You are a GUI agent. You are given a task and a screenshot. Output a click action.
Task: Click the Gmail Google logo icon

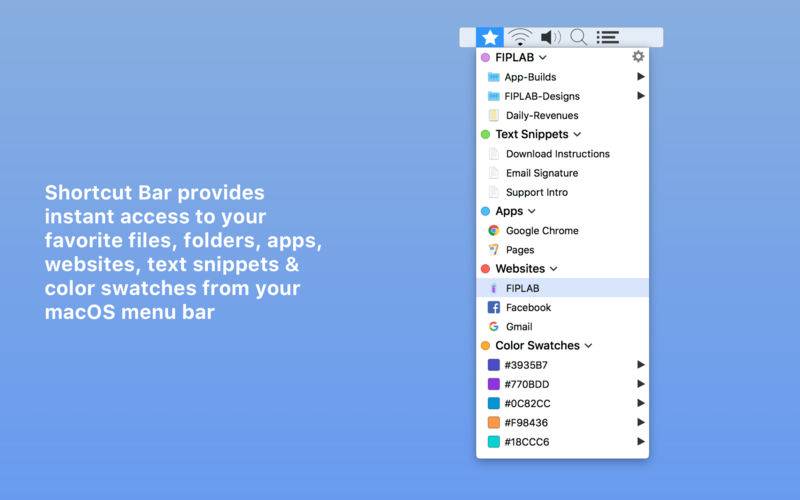point(493,327)
